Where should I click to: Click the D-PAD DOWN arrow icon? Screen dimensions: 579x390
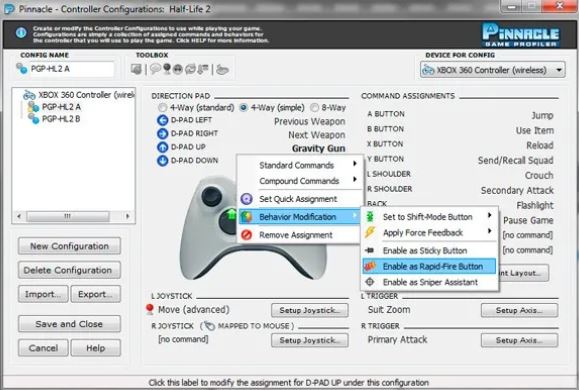[162, 161]
